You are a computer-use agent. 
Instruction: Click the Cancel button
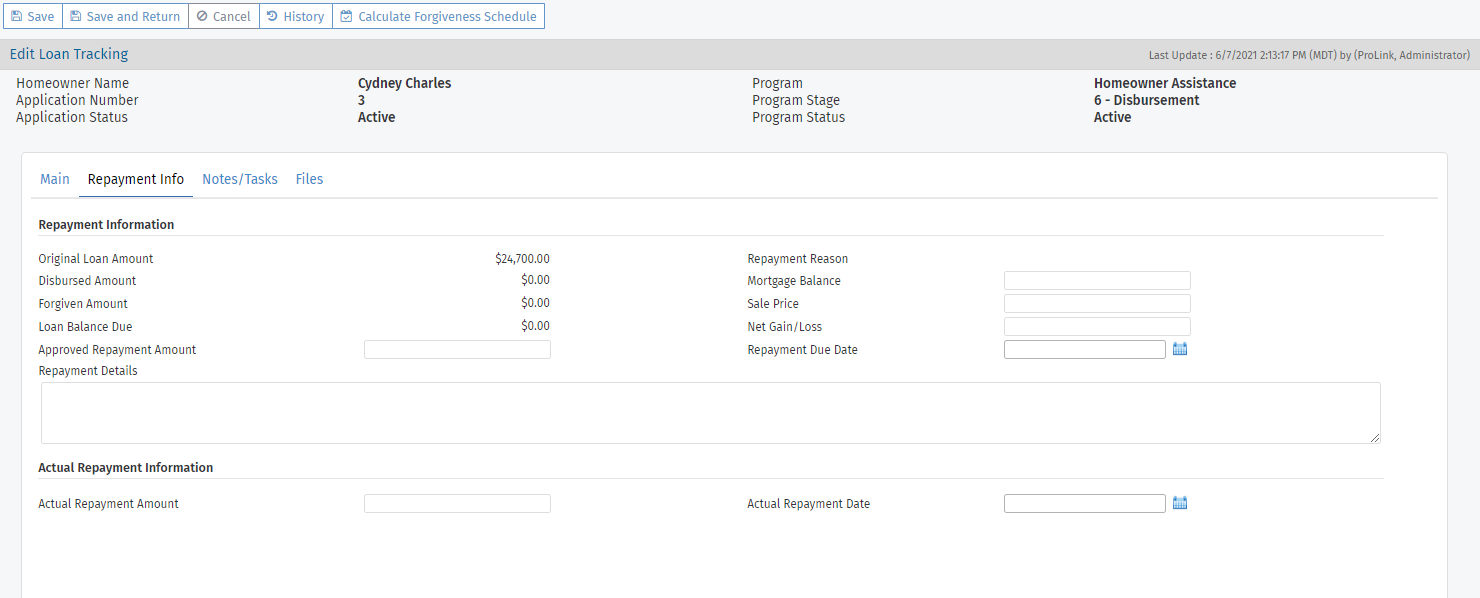pos(223,15)
